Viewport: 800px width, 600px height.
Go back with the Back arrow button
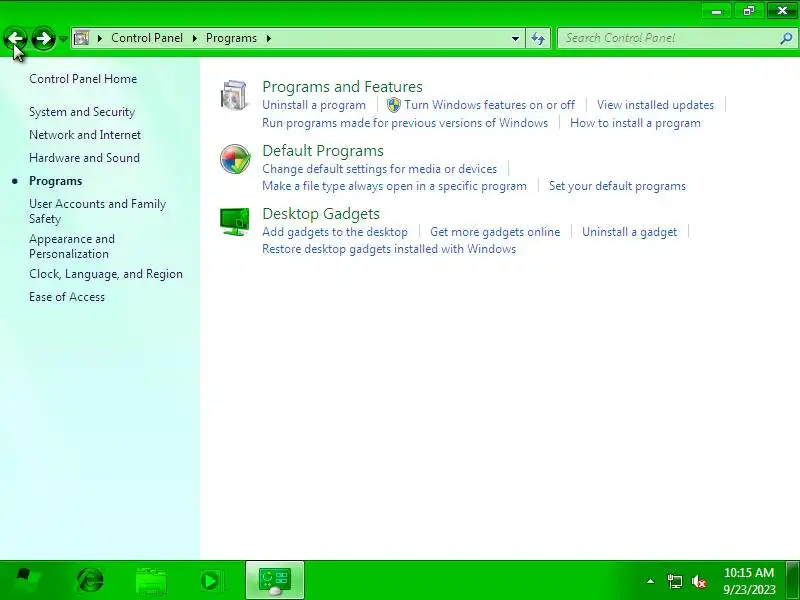(16, 38)
